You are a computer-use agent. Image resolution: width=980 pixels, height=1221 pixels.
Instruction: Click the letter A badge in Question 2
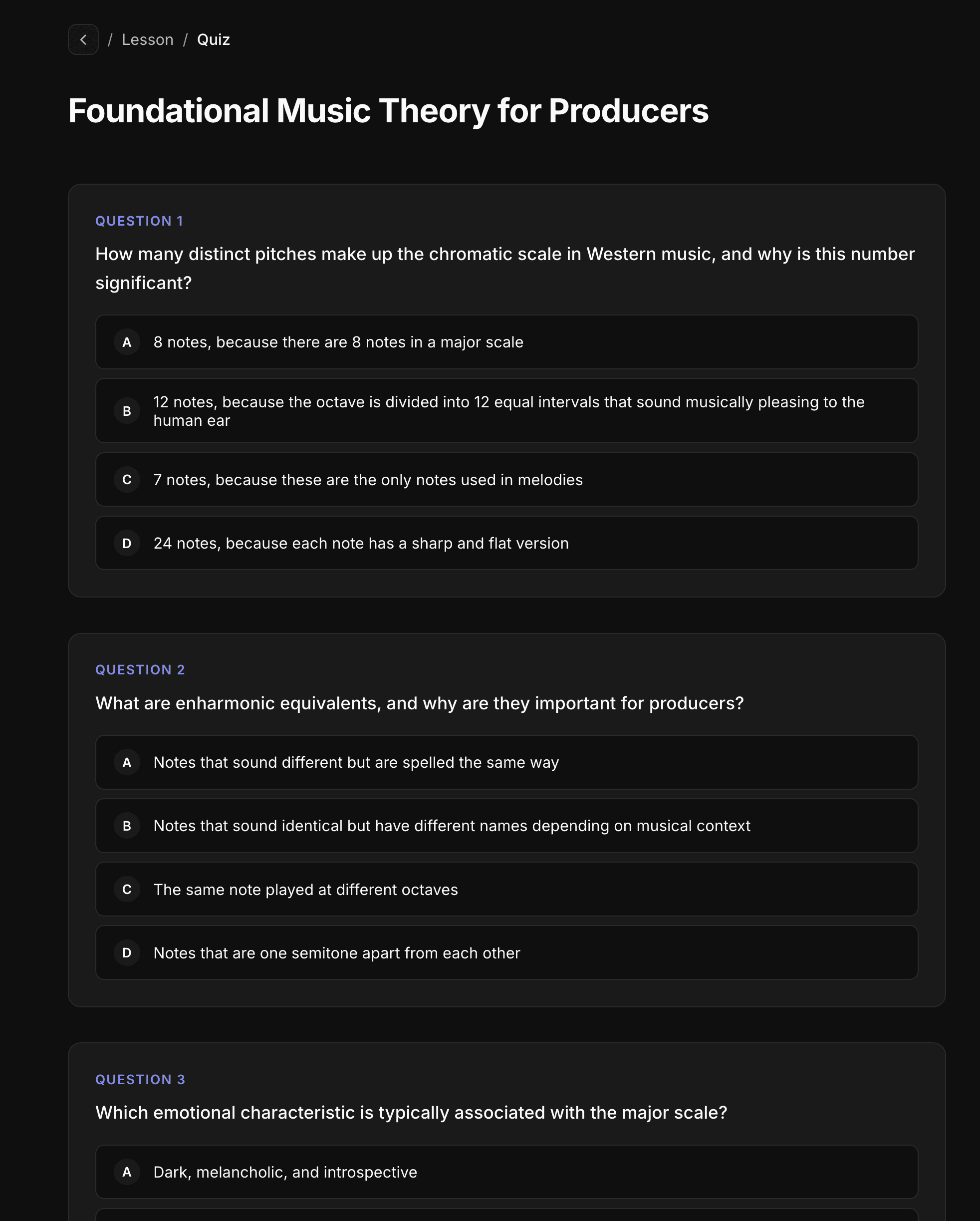pyautogui.click(x=127, y=762)
